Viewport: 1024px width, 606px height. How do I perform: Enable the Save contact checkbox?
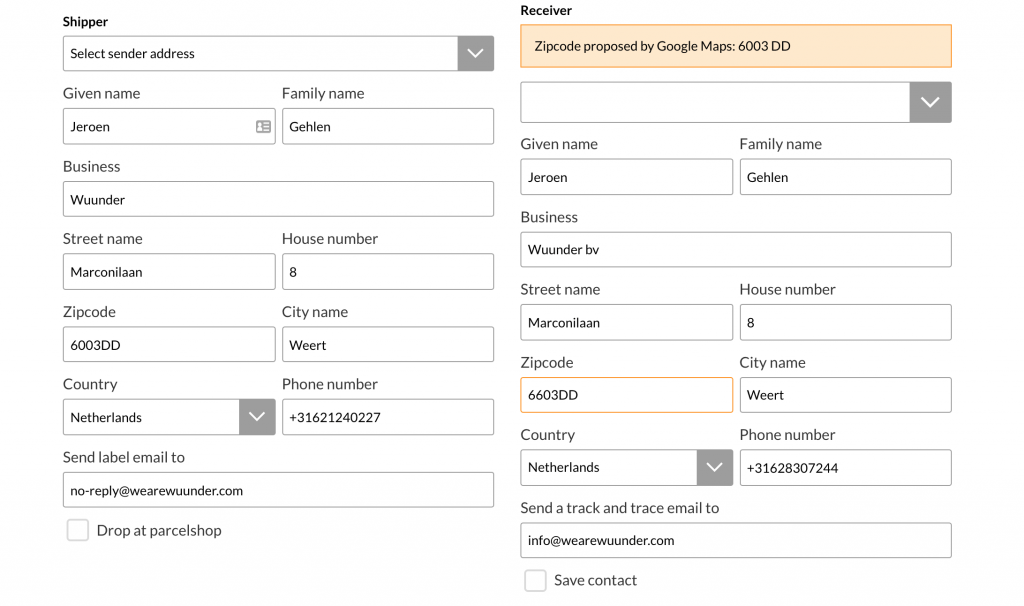pos(536,581)
